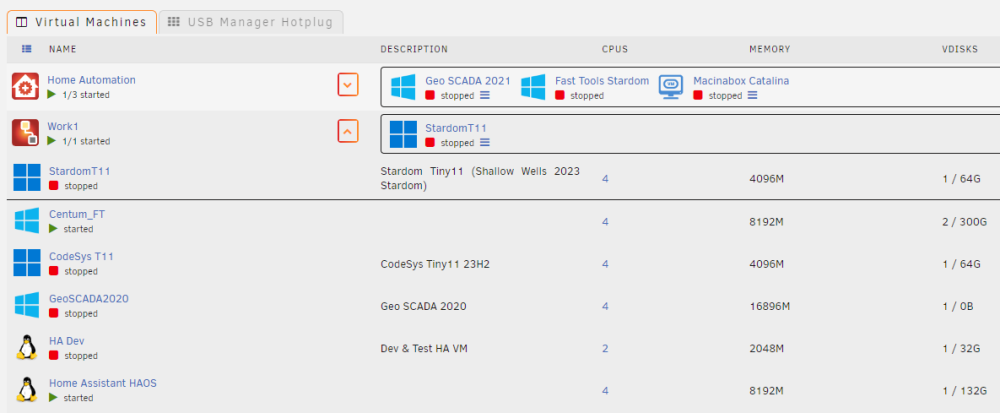Expand CPU count 4 for CodeSys T11
The width and height of the screenshot is (1000, 413).
pyautogui.click(x=605, y=264)
